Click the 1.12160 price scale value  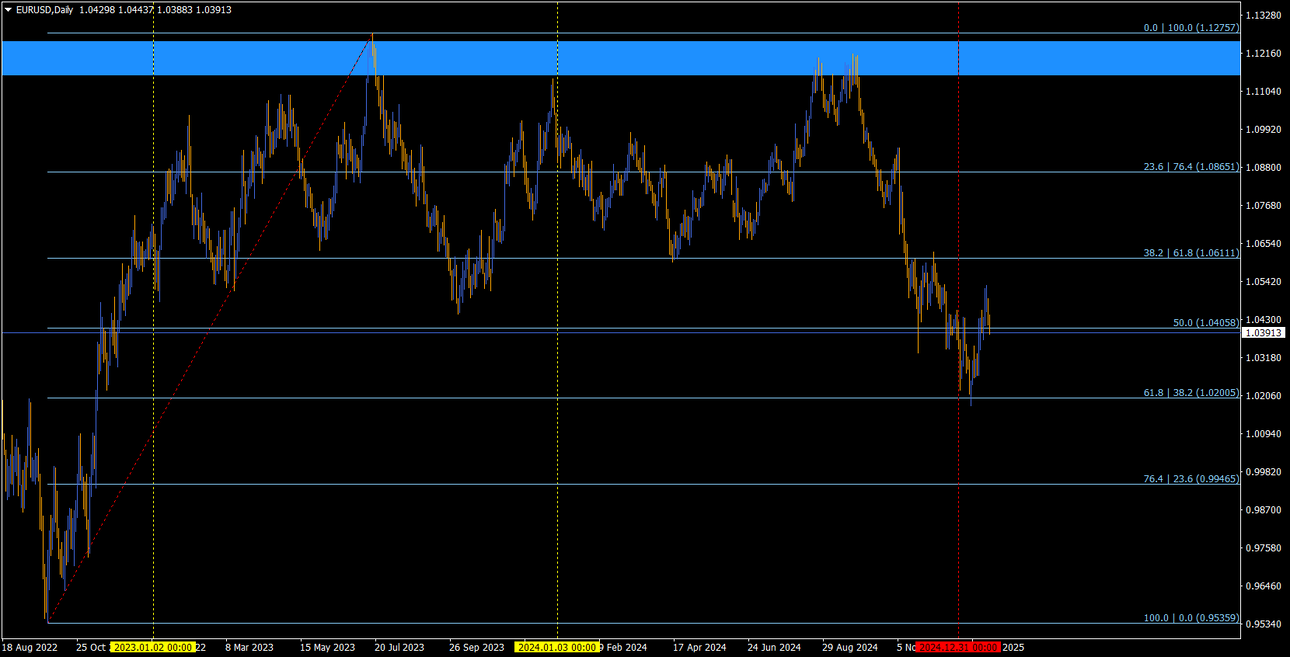pyautogui.click(x=1264, y=53)
